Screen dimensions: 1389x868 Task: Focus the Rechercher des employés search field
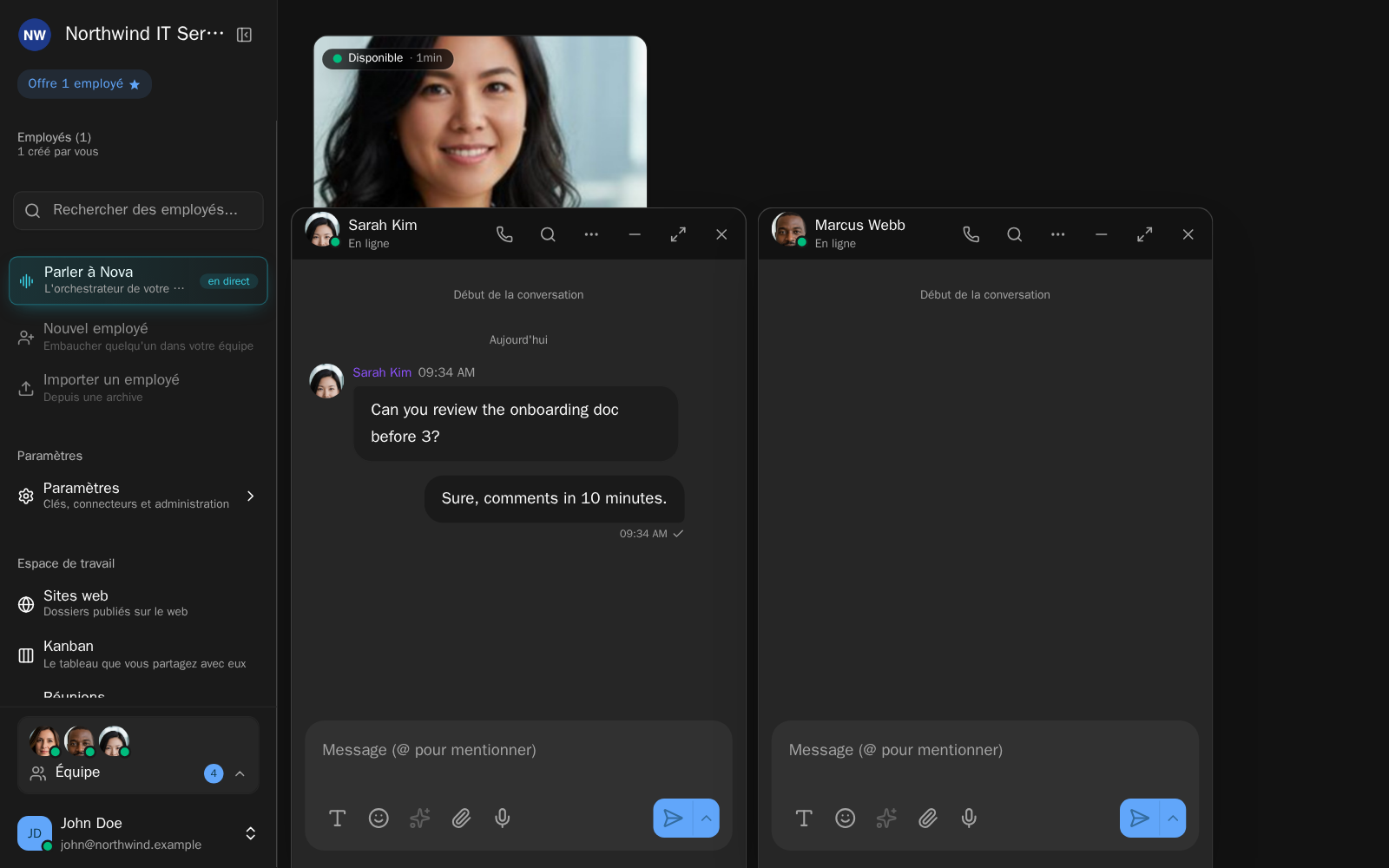139,210
